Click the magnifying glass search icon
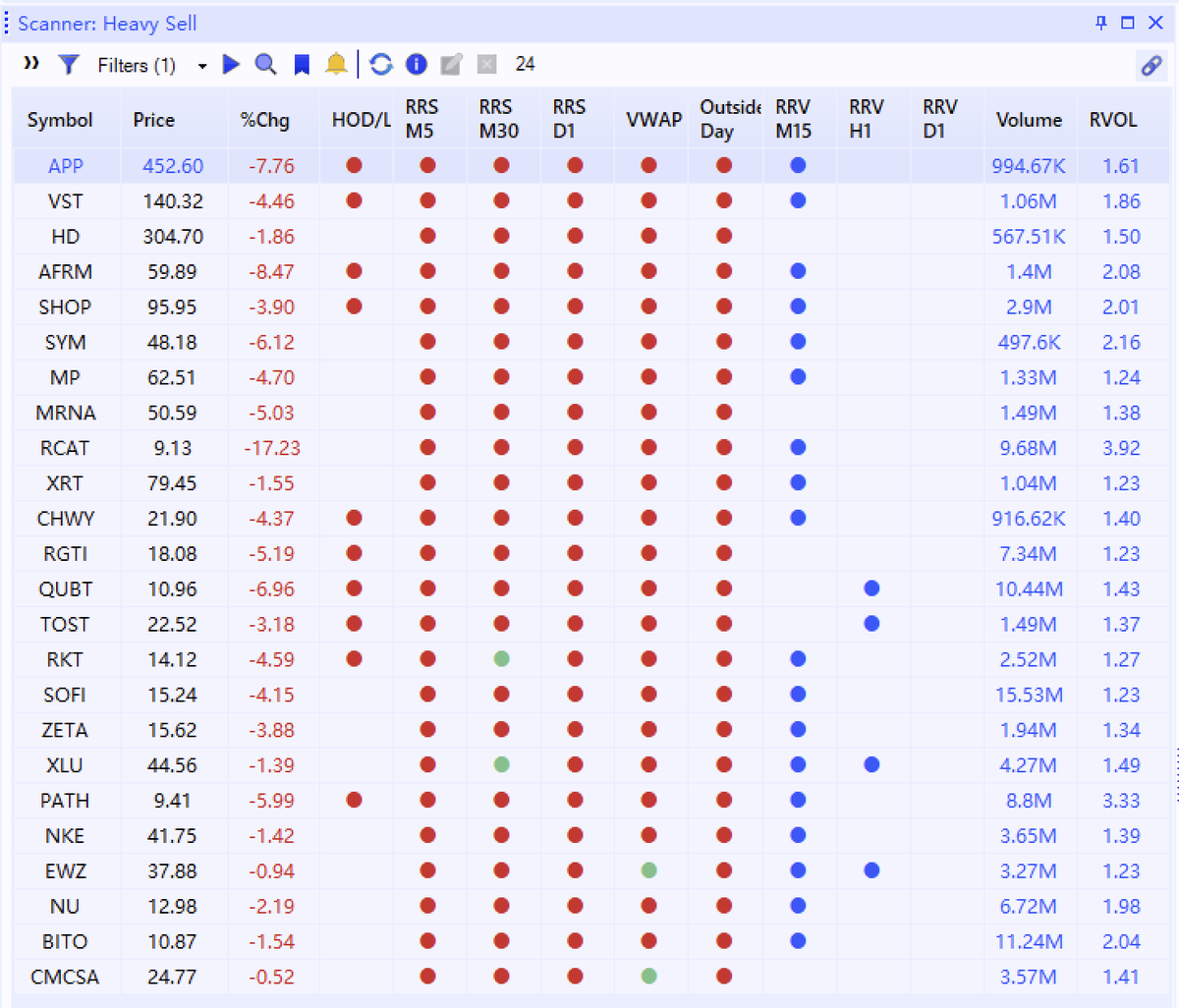 265,64
